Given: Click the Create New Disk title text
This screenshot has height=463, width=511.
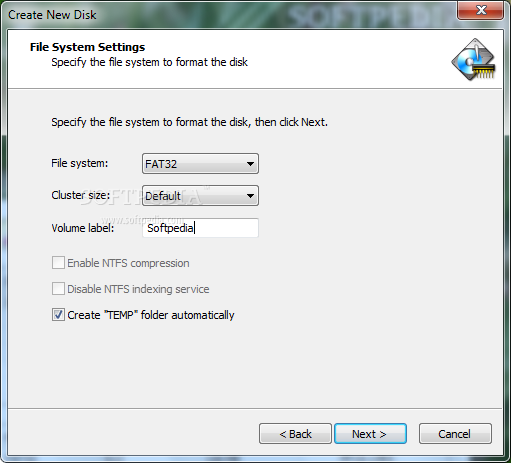Looking at the screenshot, I should 52,15.
